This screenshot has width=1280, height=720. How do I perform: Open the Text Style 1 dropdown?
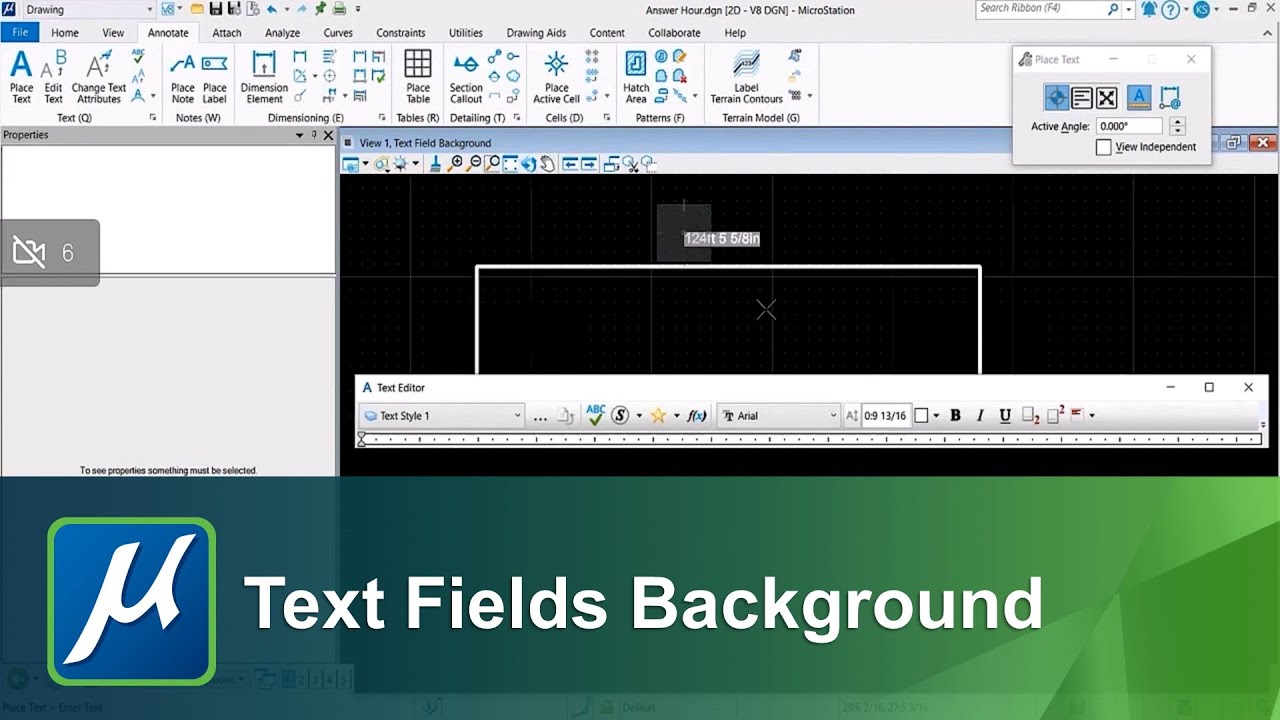tap(441, 415)
